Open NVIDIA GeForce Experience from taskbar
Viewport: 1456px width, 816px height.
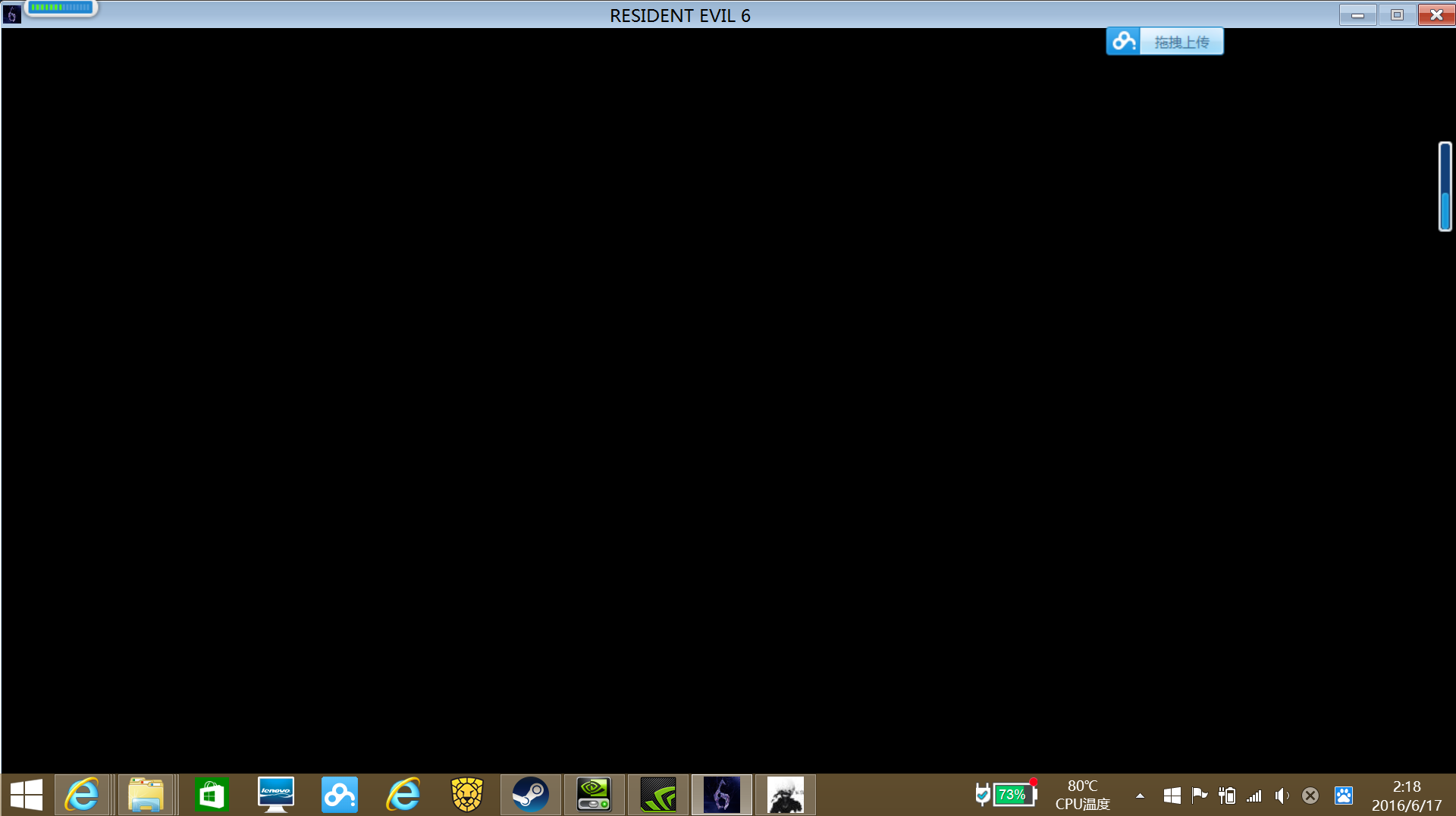pyautogui.click(x=658, y=795)
